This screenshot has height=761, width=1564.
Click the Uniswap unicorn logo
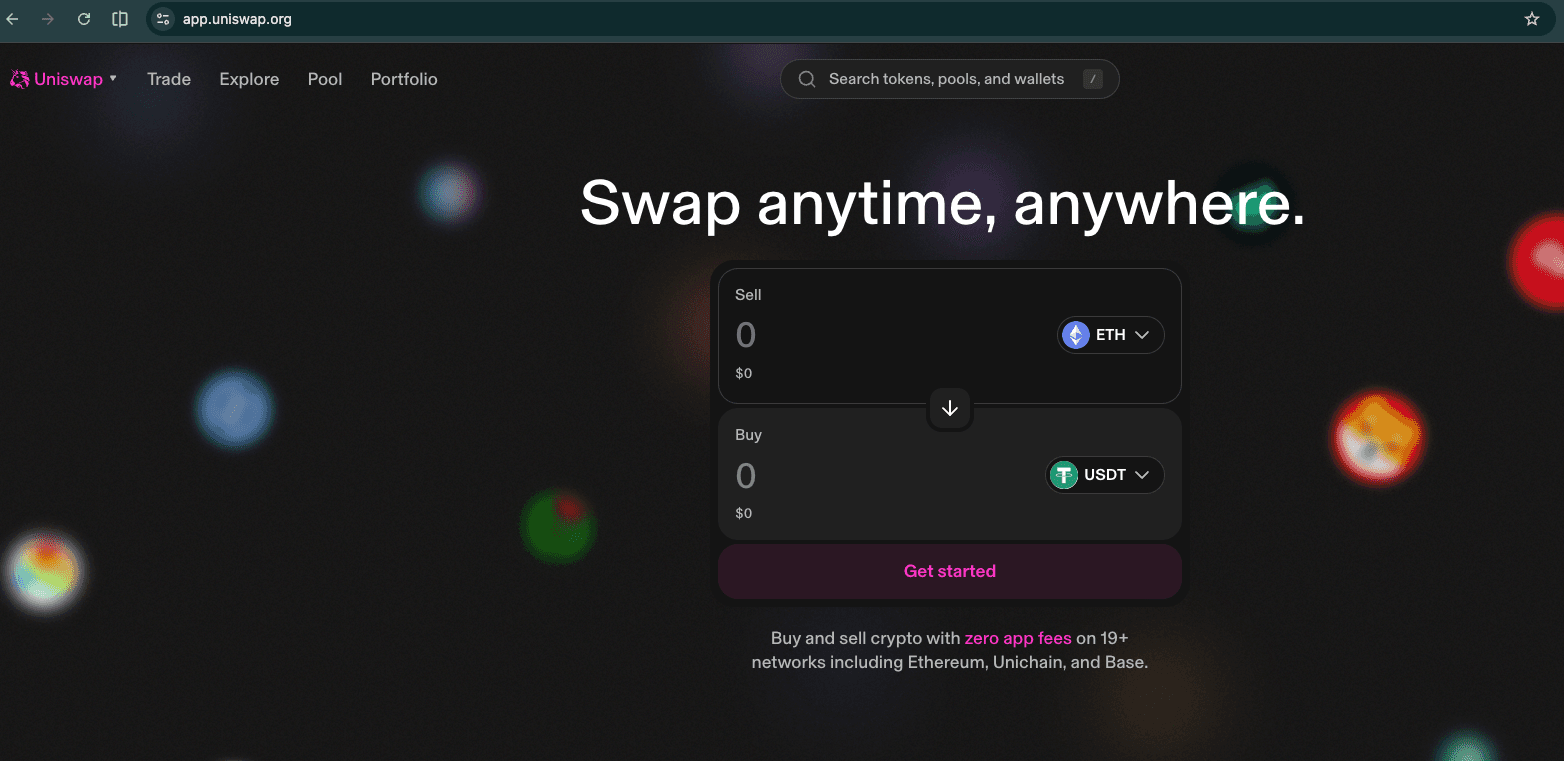(x=19, y=79)
